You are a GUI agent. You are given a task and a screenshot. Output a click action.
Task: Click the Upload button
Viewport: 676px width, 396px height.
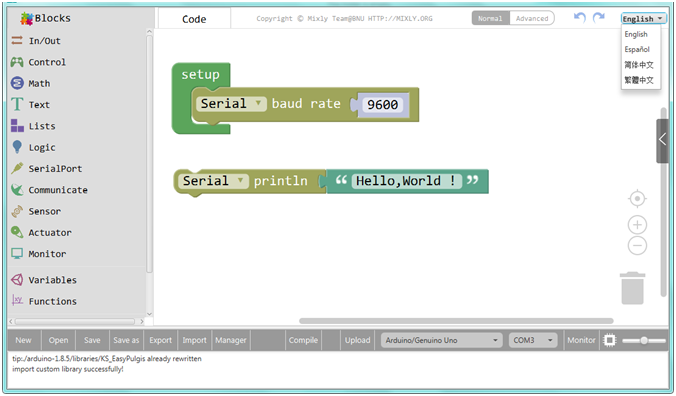point(357,340)
